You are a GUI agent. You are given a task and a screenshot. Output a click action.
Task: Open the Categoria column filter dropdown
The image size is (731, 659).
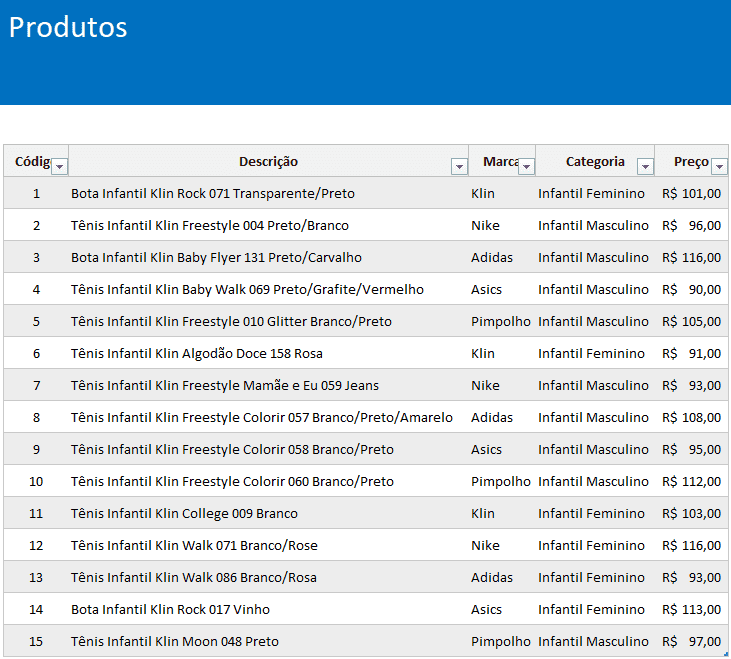pos(645,166)
